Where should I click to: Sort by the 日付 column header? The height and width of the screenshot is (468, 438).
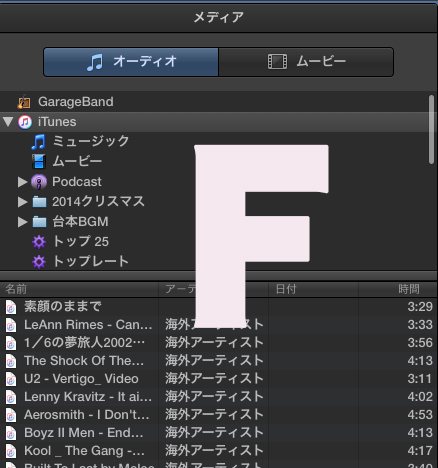(313, 289)
